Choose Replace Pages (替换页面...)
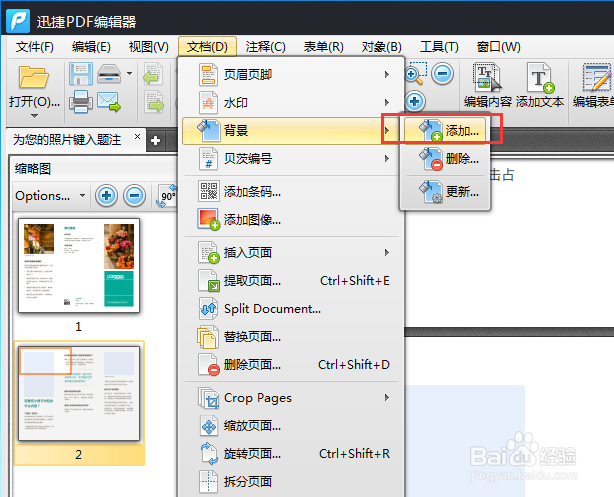The width and height of the screenshot is (614, 497). (x=291, y=336)
